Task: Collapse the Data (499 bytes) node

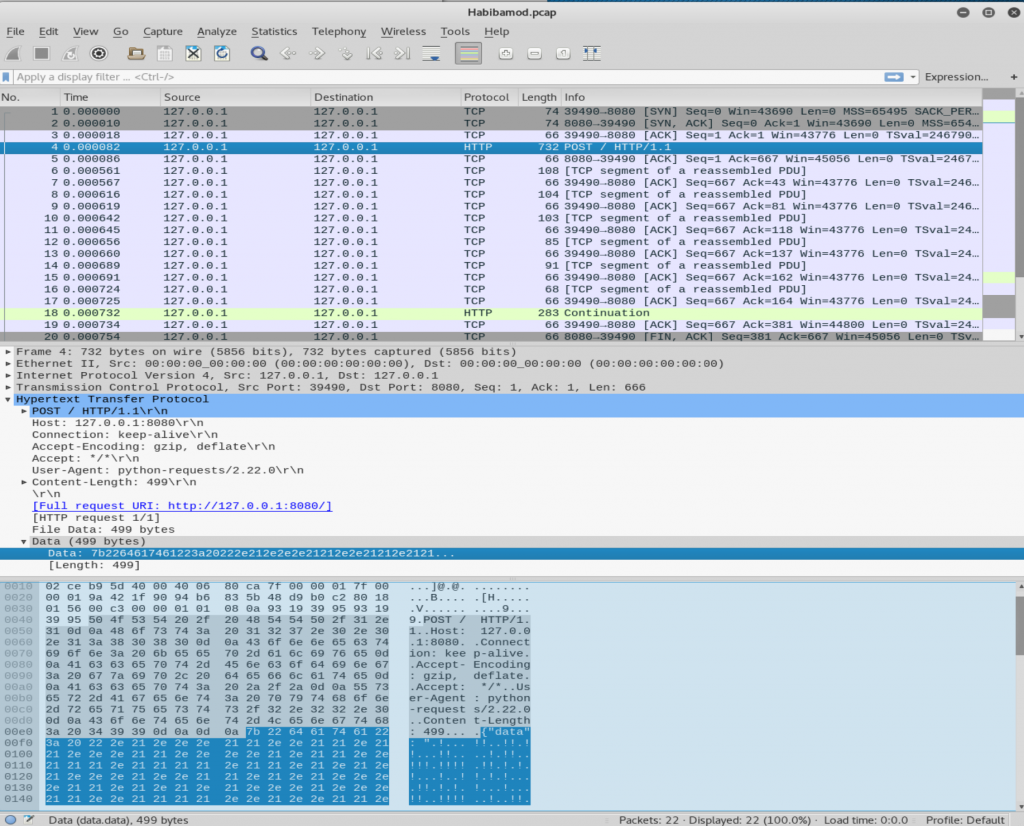Action: (x=24, y=541)
